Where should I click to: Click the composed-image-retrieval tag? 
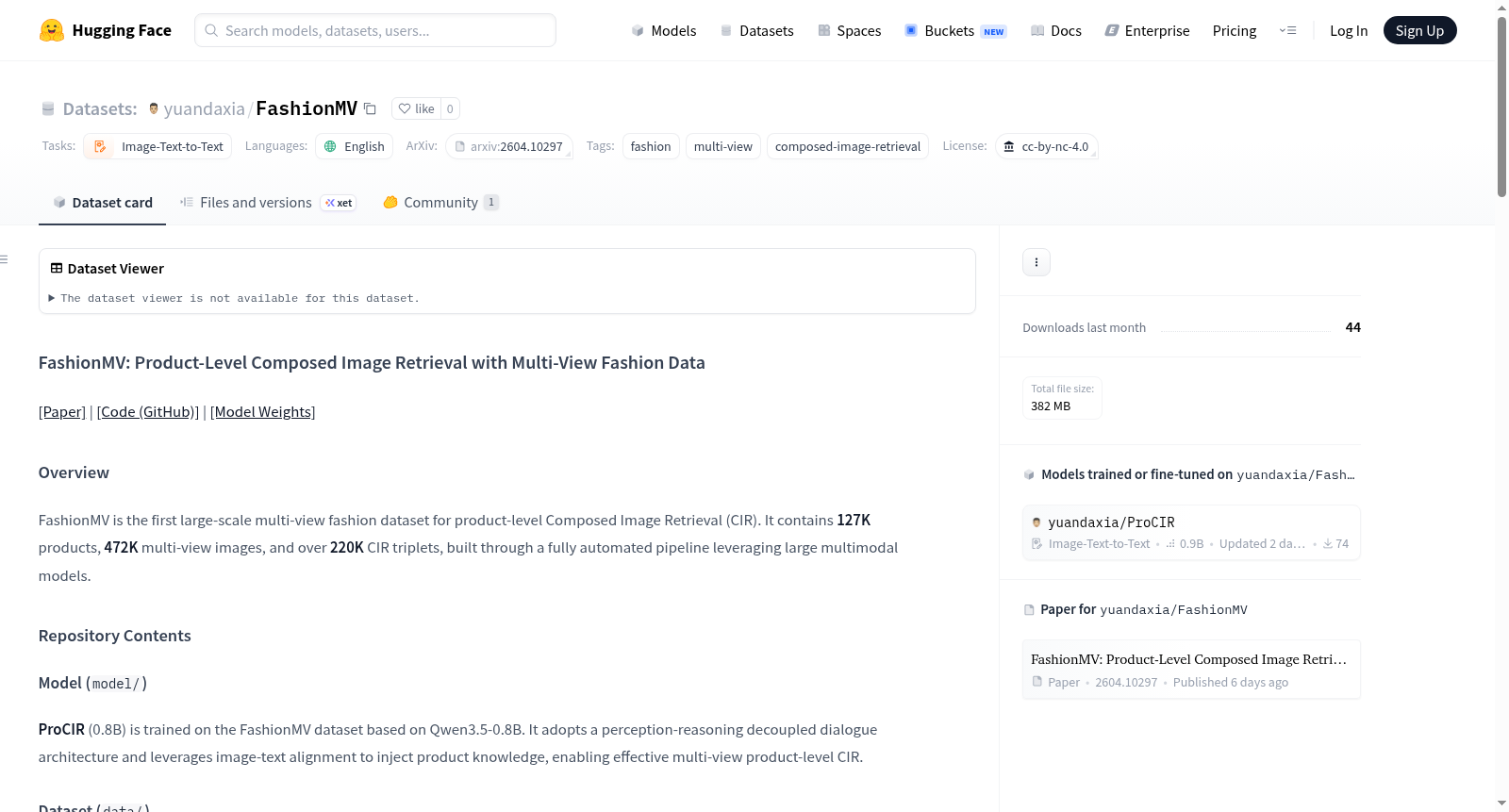tap(848, 146)
